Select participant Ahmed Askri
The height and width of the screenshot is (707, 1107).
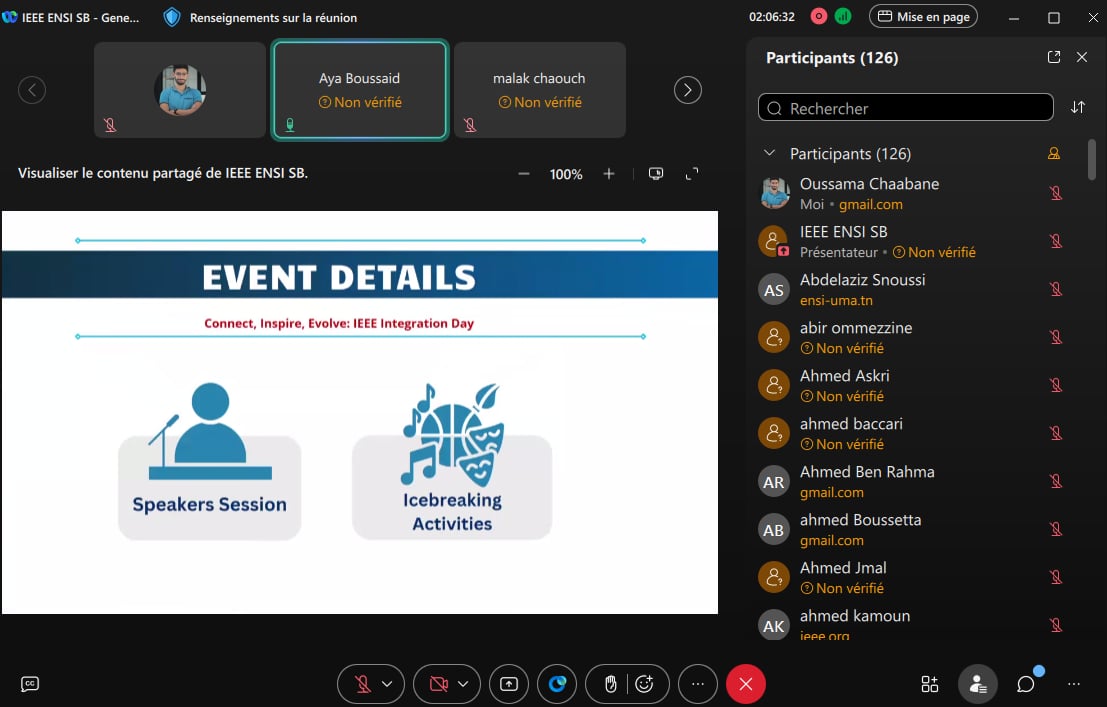916,386
